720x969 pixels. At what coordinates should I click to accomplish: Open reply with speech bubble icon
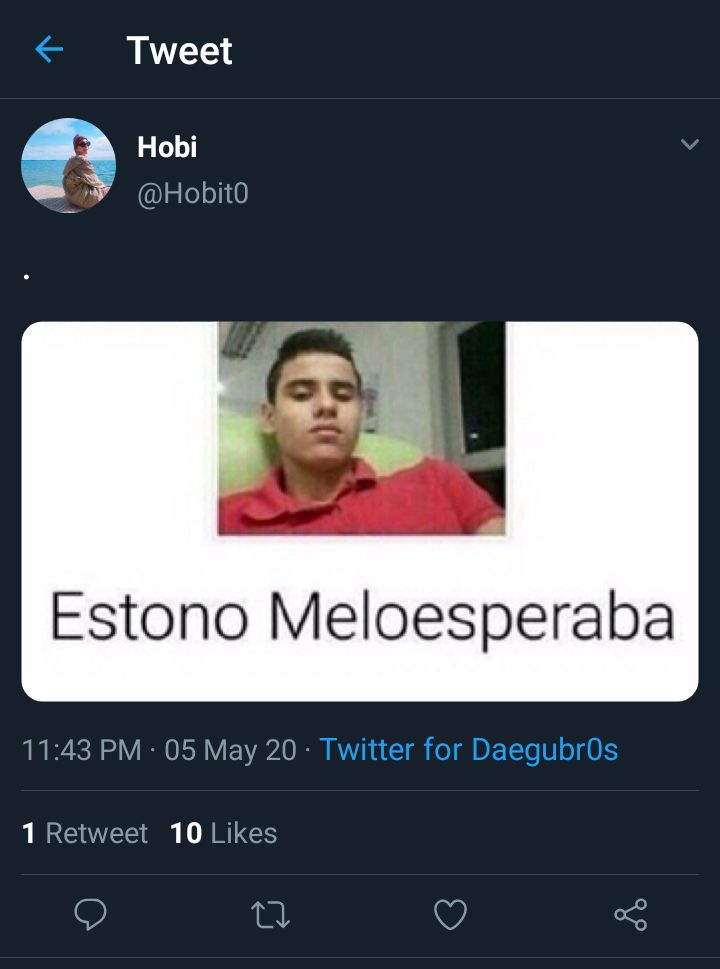tap(90, 914)
